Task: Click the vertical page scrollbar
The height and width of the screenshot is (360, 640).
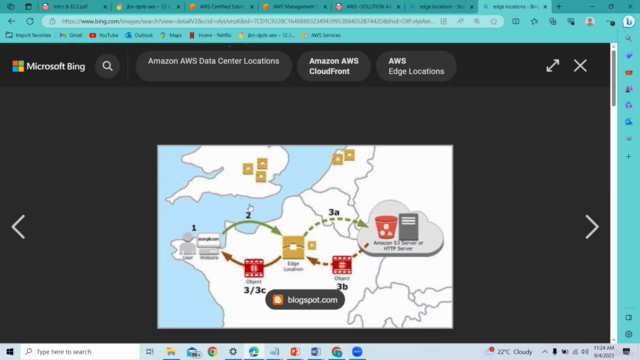Action: coord(613,78)
